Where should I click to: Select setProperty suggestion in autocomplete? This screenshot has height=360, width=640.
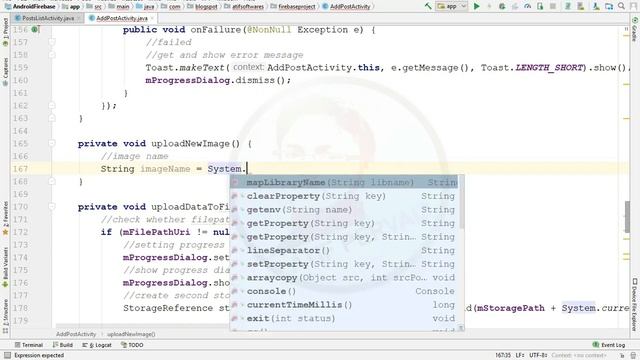point(344,264)
